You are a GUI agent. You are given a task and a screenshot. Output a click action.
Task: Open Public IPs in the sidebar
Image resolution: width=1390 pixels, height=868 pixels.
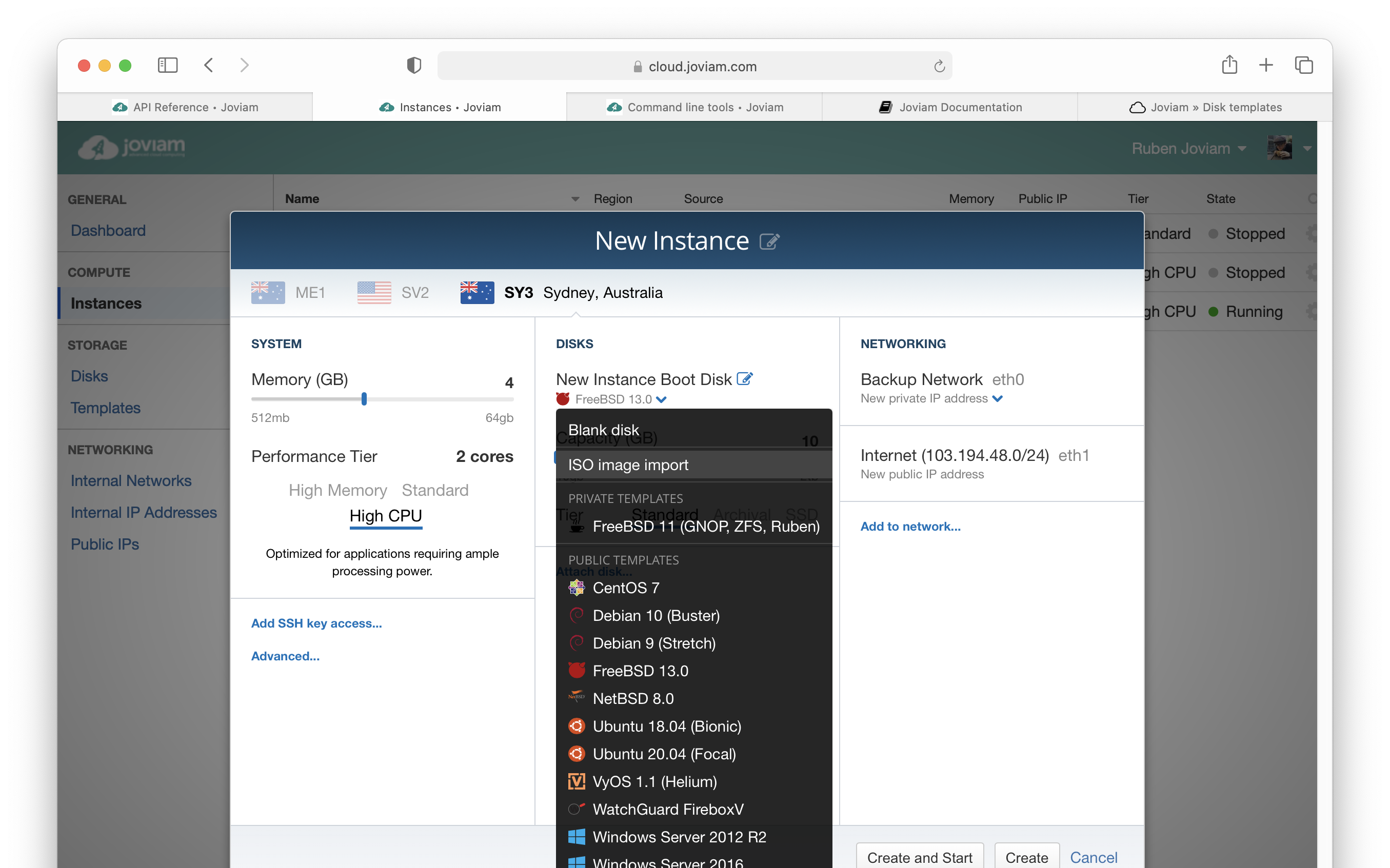coord(105,543)
